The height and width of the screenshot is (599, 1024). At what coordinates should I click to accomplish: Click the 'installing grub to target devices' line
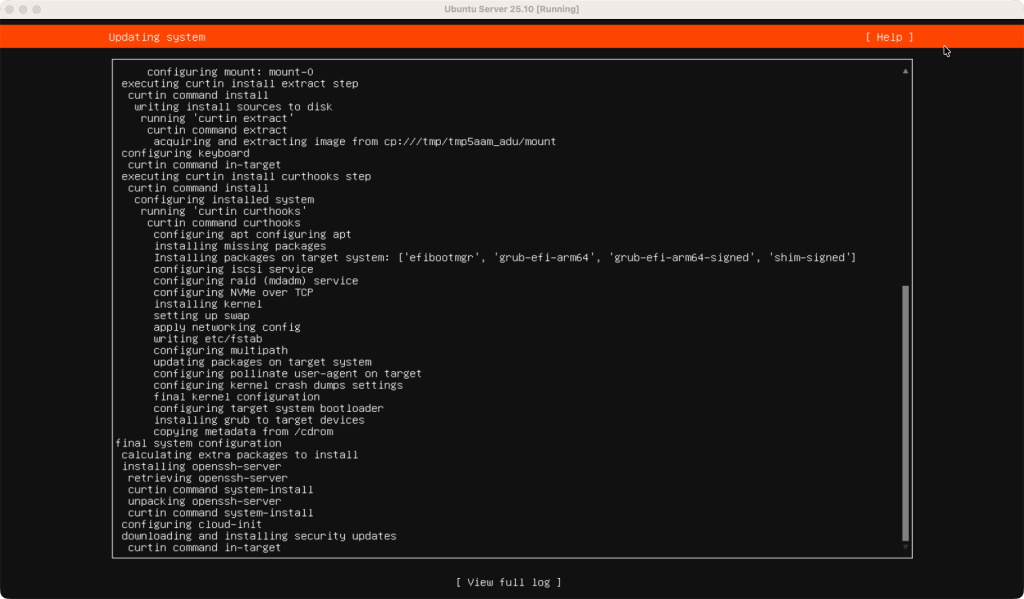coord(258,420)
